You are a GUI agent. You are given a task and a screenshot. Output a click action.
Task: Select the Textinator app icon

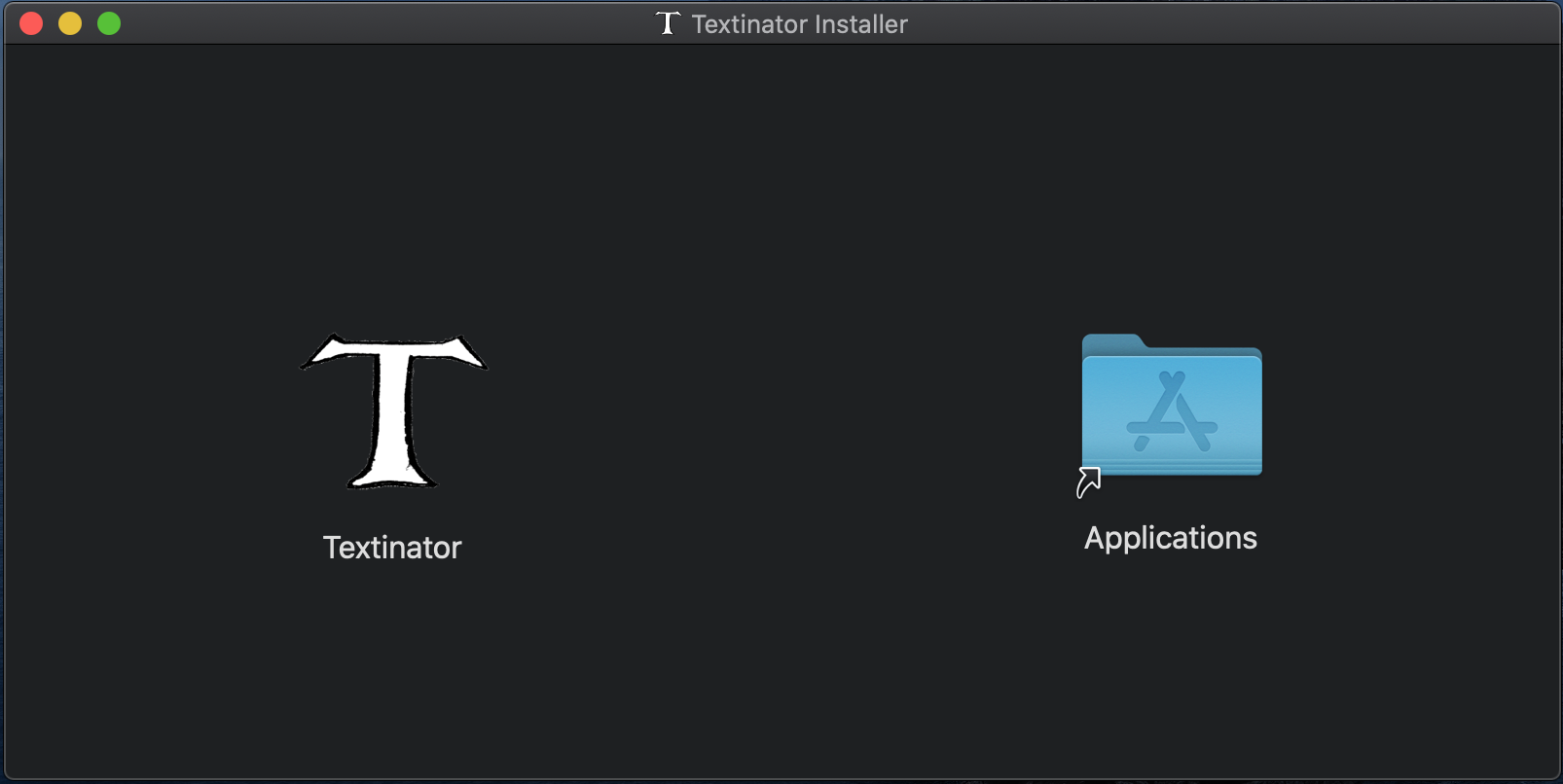coord(393,411)
